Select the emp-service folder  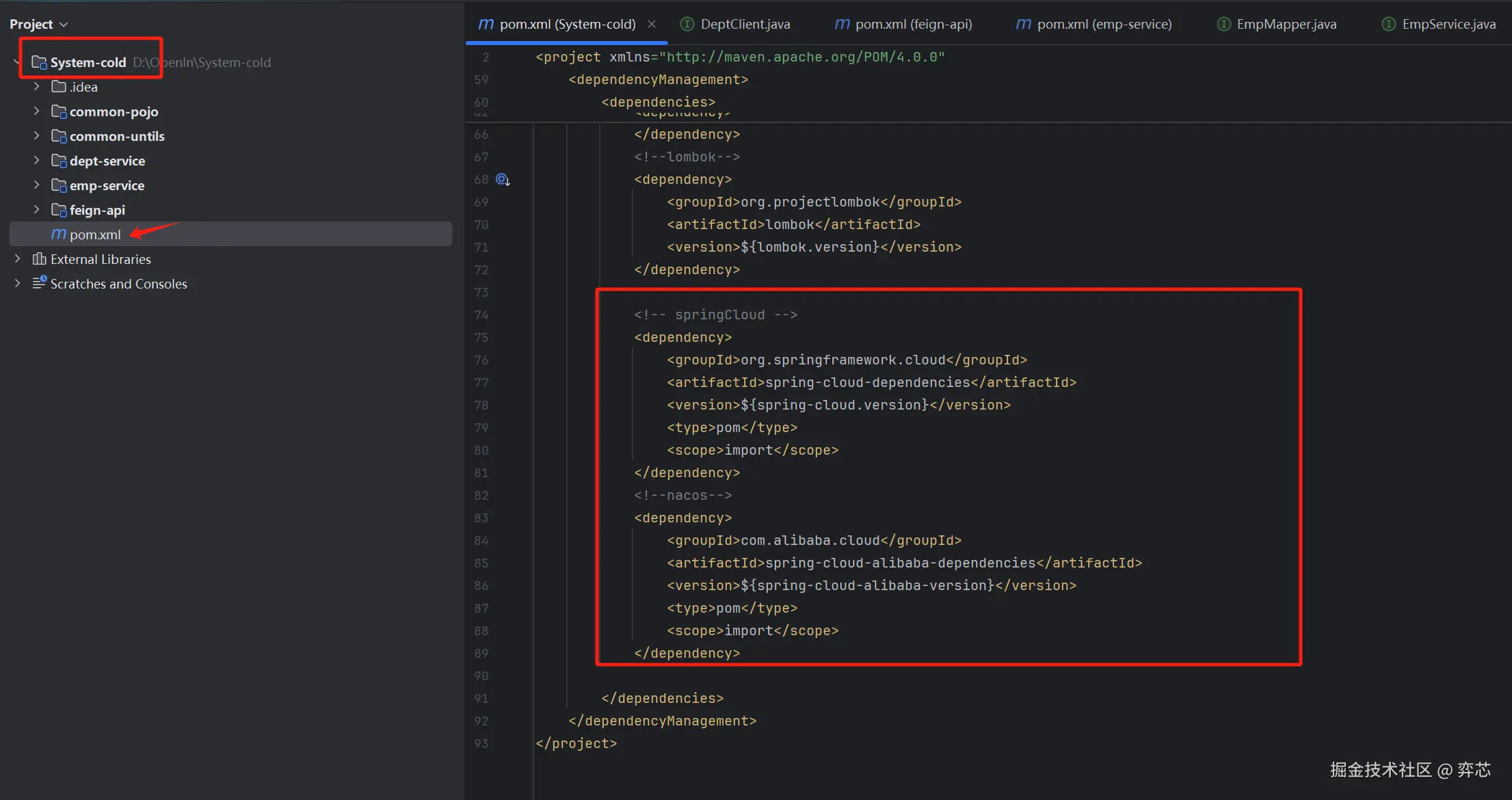107,185
